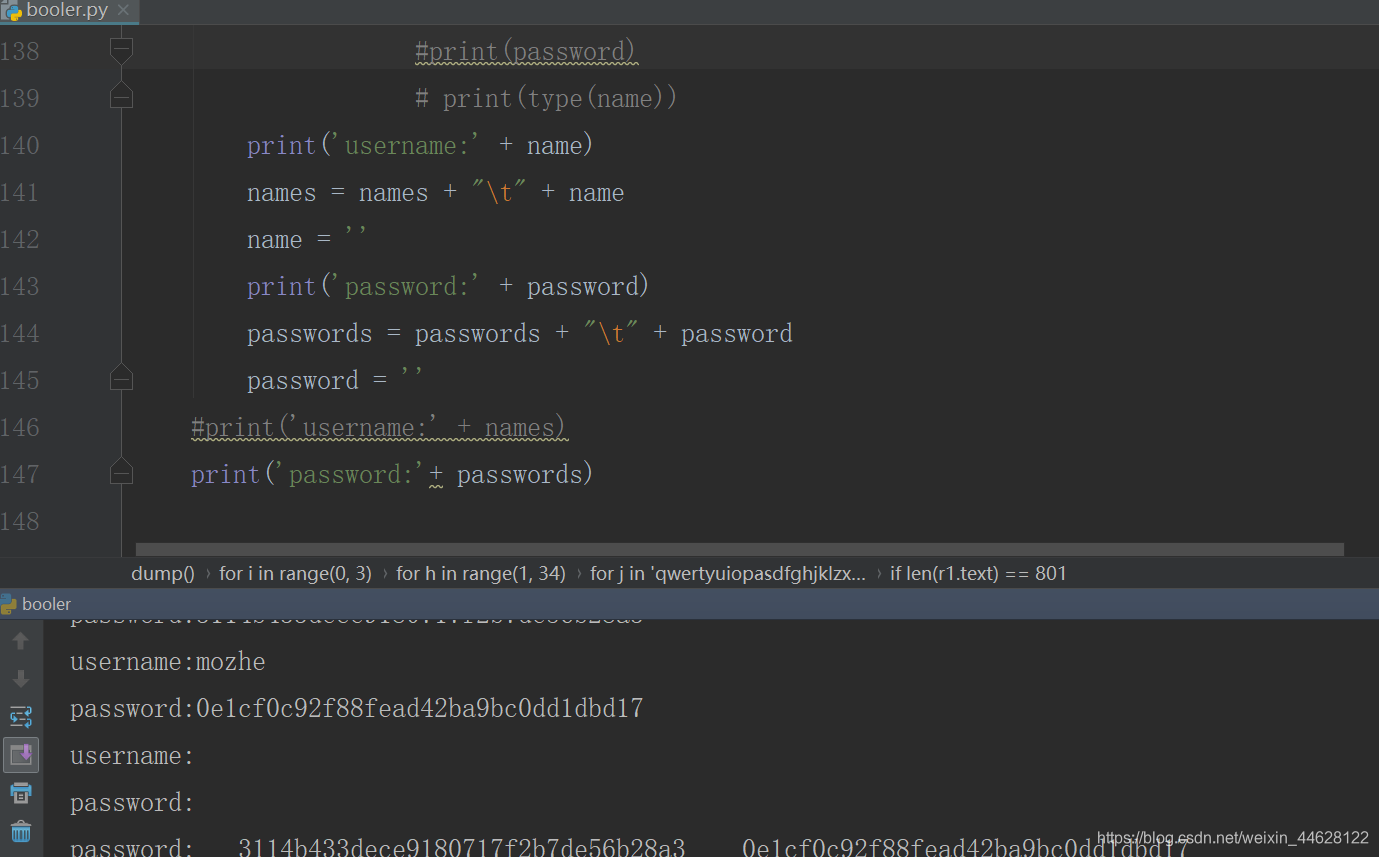Click the down arrow in run console
Viewport: 1379px width, 857px height.
21,679
